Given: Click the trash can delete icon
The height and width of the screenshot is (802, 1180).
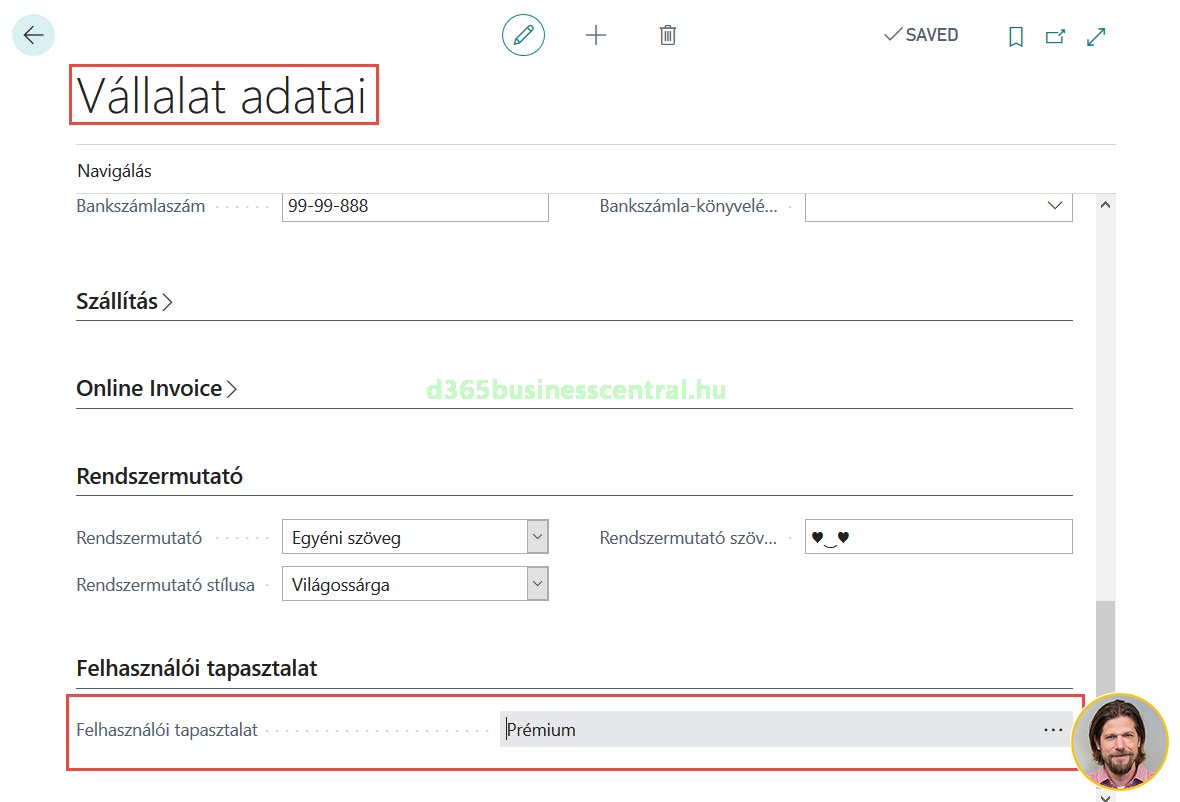Looking at the screenshot, I should point(668,36).
